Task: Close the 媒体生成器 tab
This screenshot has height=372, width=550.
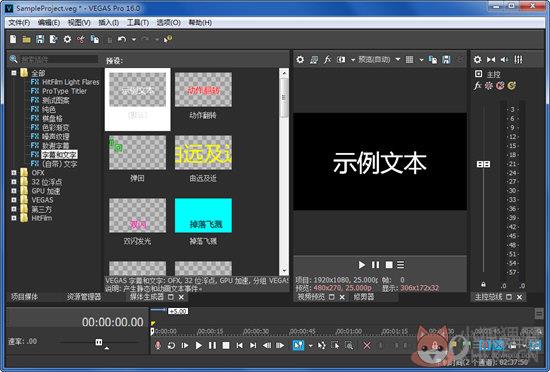Action: (x=181, y=297)
